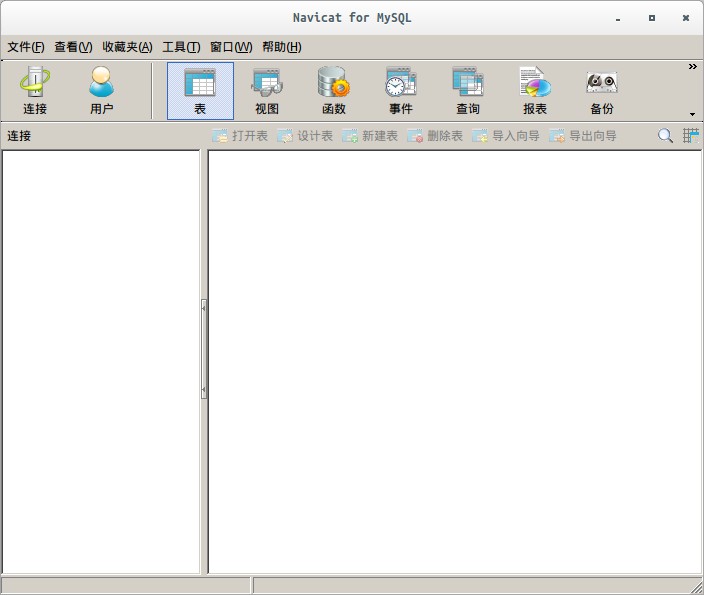Click the window resize grip corner
The width and height of the screenshot is (704, 595).
click(697, 588)
